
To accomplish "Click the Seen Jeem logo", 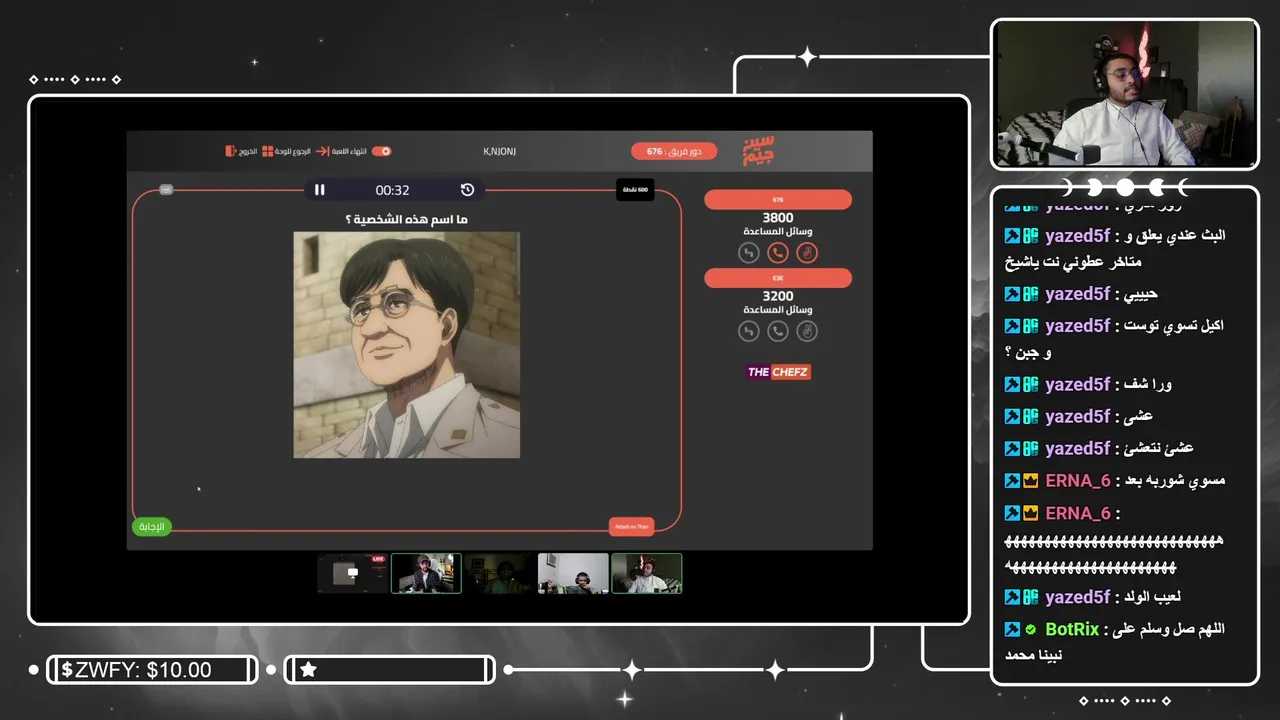I will click(759, 151).
